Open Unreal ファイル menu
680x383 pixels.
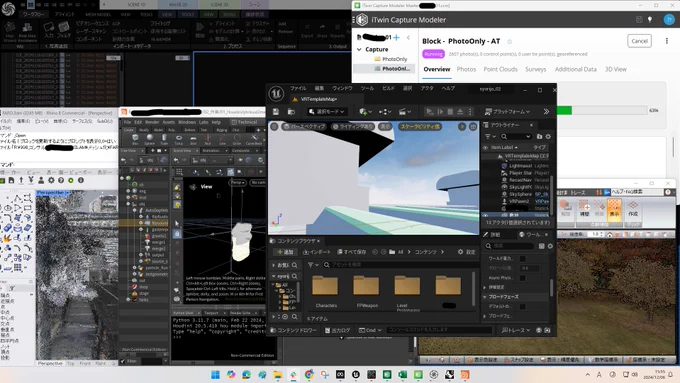[x=298, y=88]
